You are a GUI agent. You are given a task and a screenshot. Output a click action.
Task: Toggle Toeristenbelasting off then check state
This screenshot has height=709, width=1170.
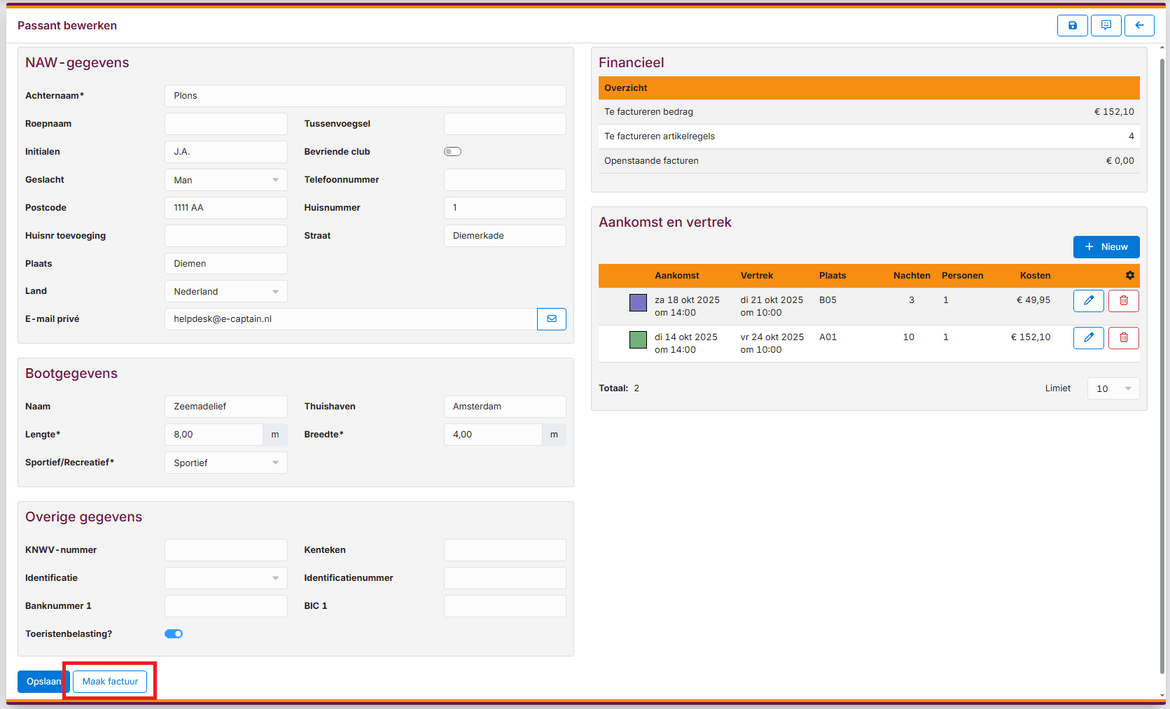(173, 633)
